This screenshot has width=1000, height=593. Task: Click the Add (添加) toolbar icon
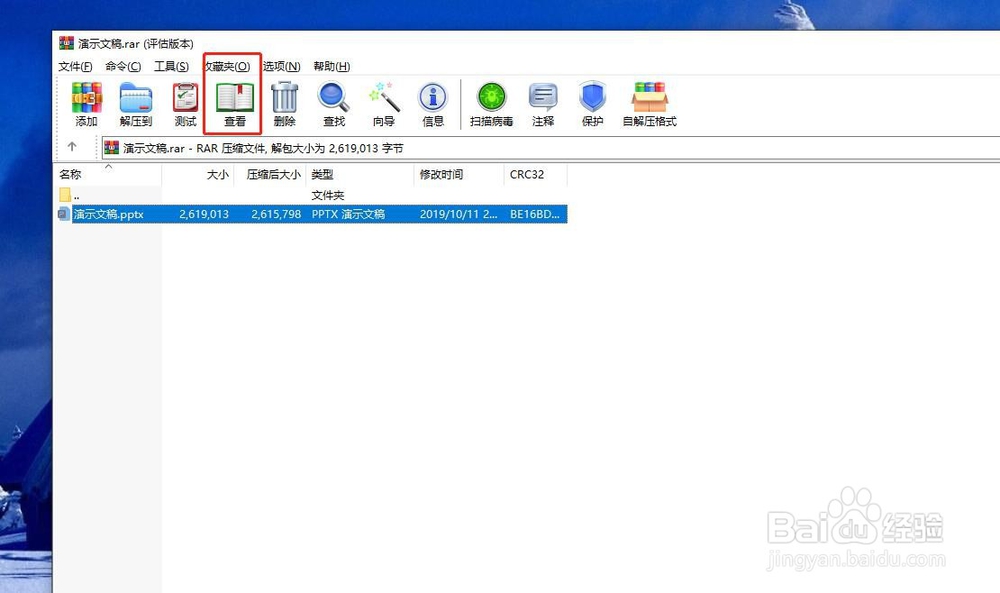click(x=86, y=104)
